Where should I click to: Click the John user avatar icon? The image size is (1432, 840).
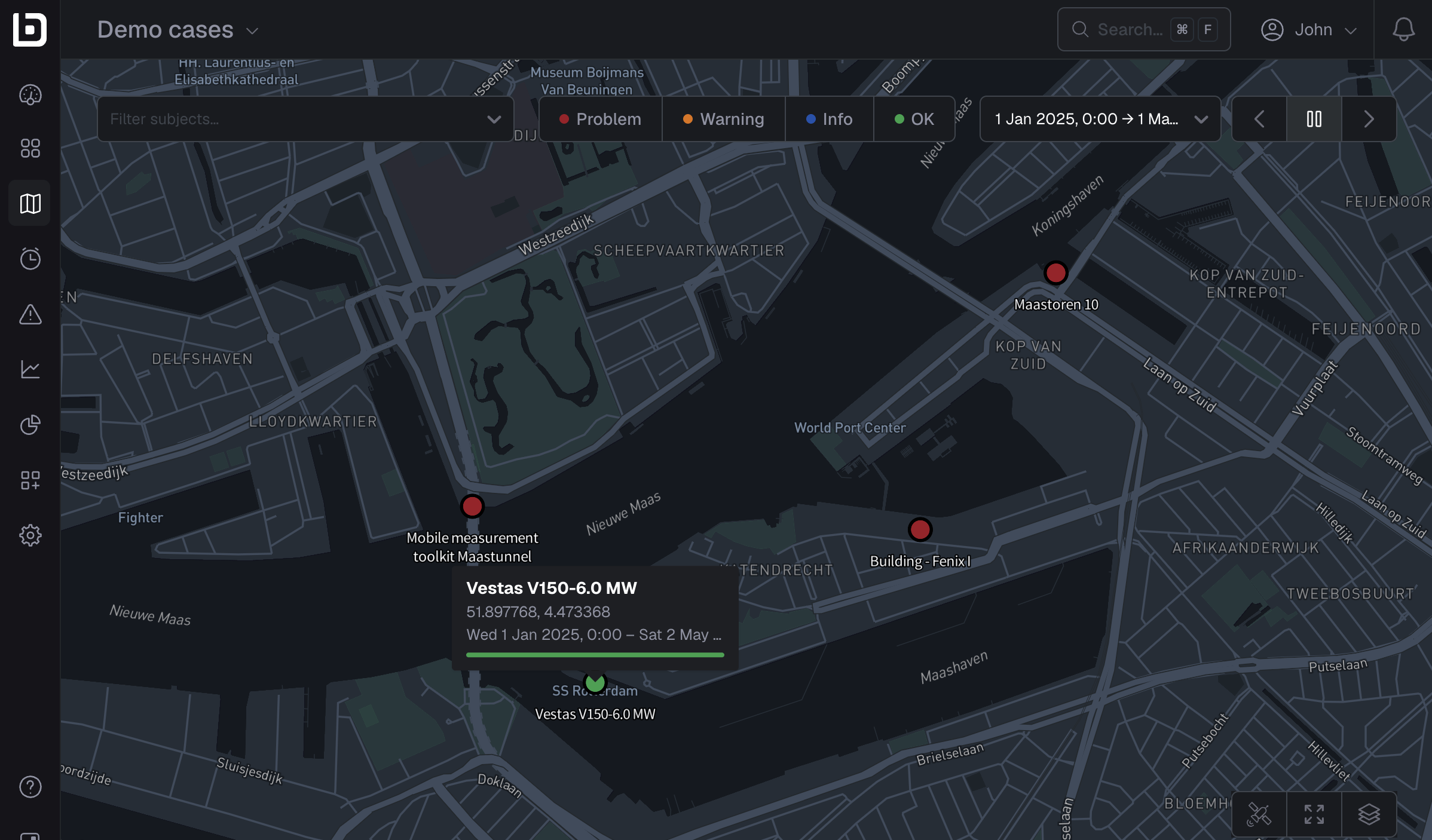click(1272, 29)
